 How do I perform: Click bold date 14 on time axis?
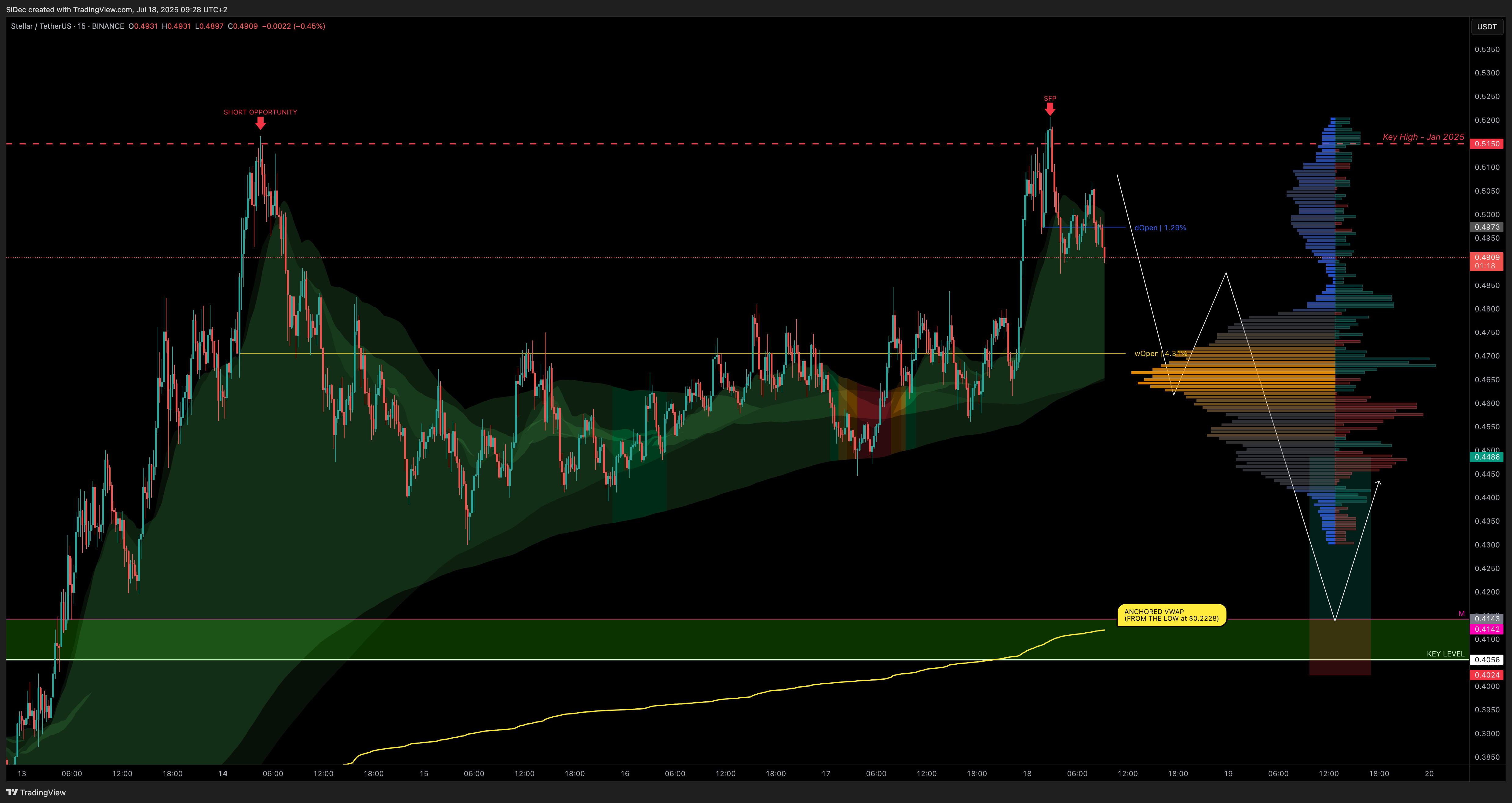222,774
